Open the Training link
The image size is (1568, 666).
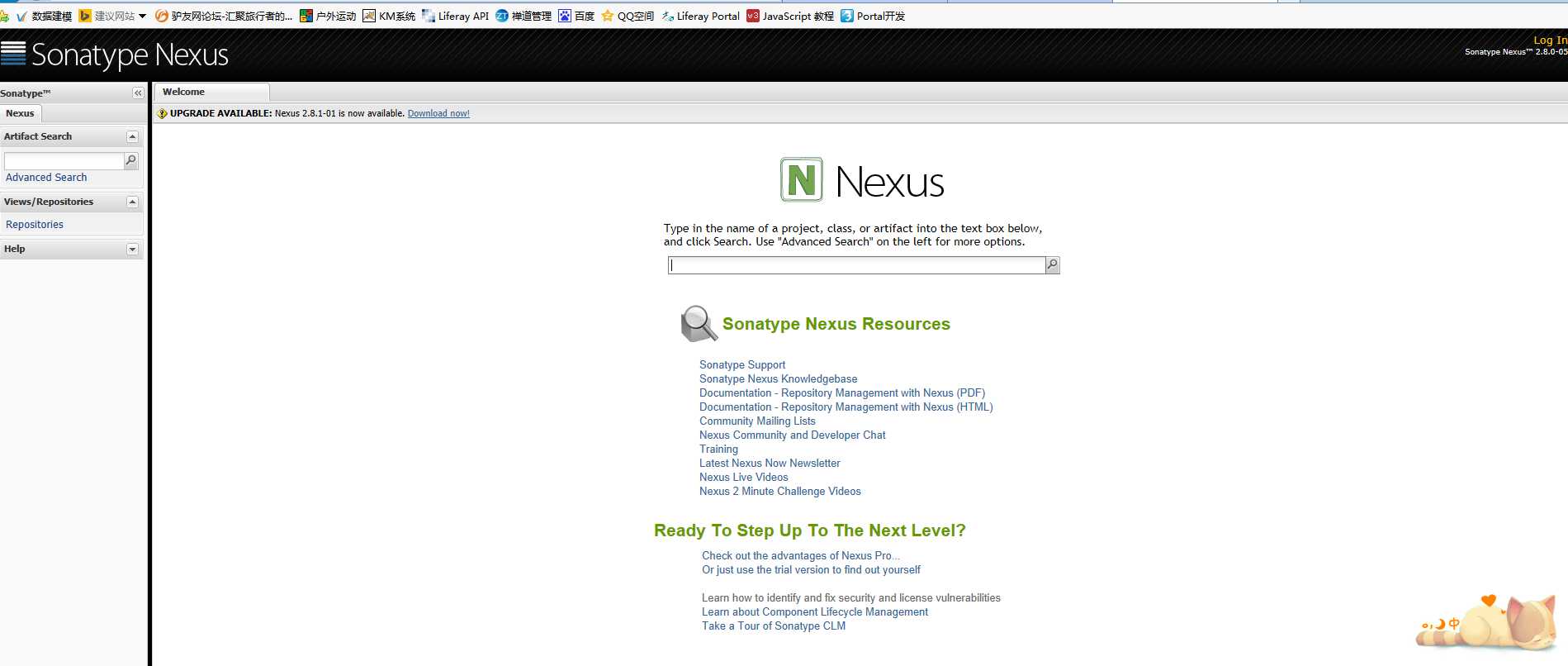[718, 449]
